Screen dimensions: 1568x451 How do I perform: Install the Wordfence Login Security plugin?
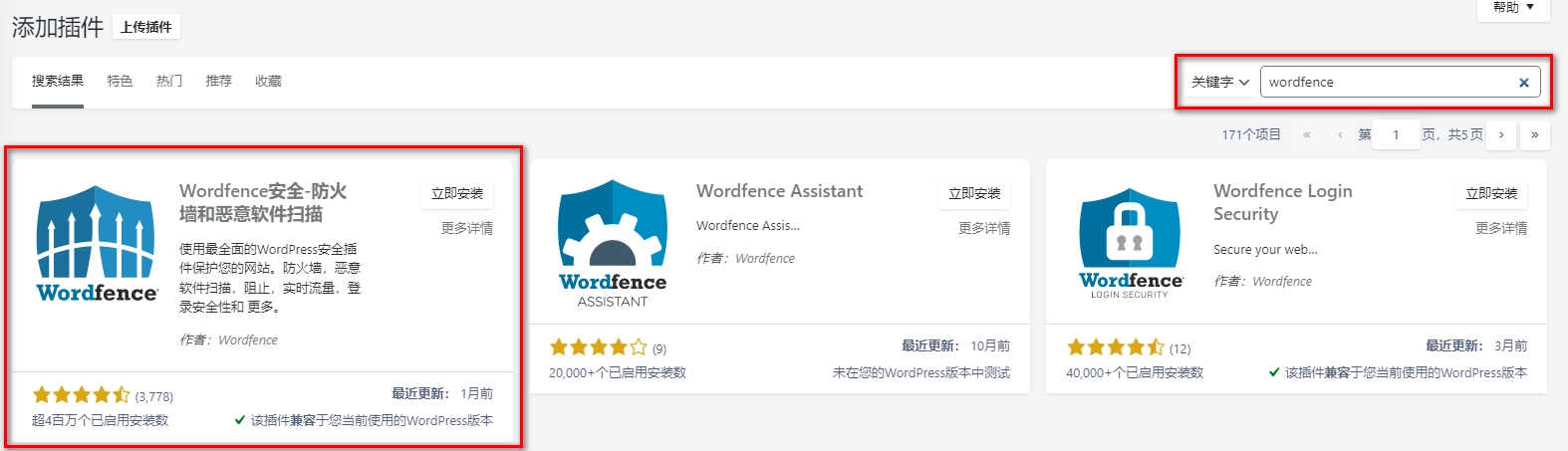point(1491,193)
